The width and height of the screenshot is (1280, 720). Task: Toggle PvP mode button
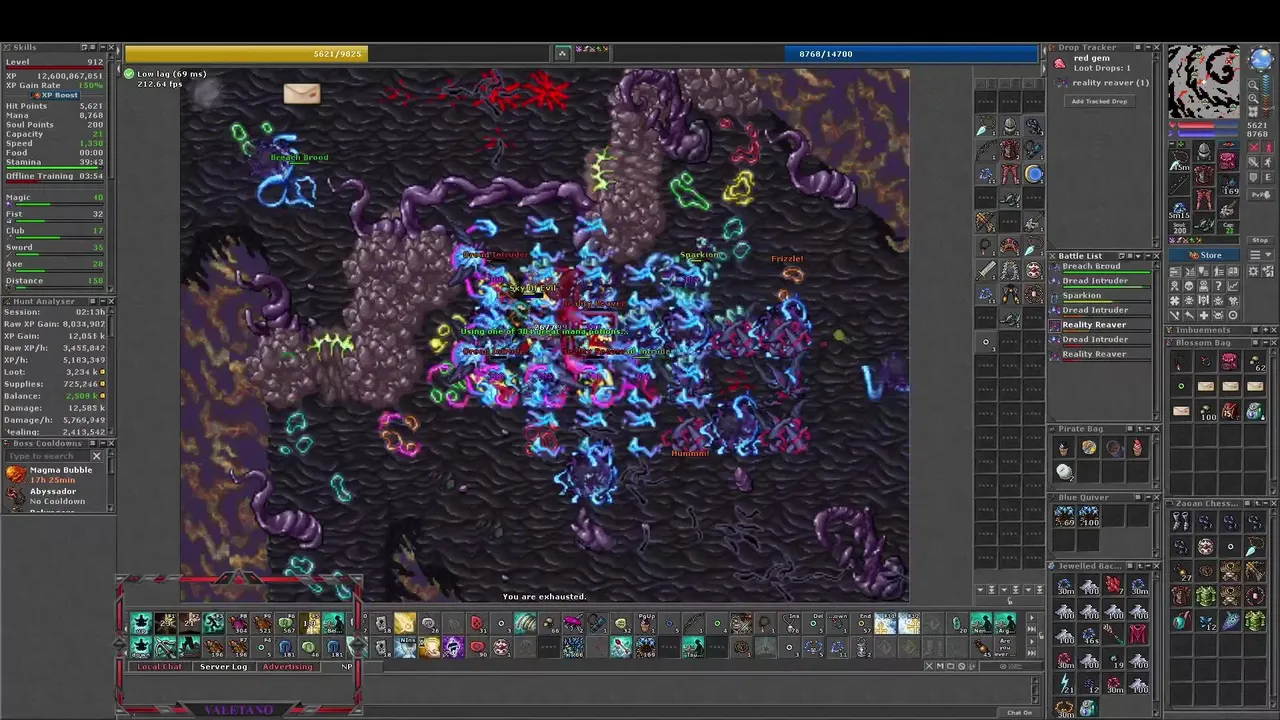pyautogui.click(x=1261, y=195)
